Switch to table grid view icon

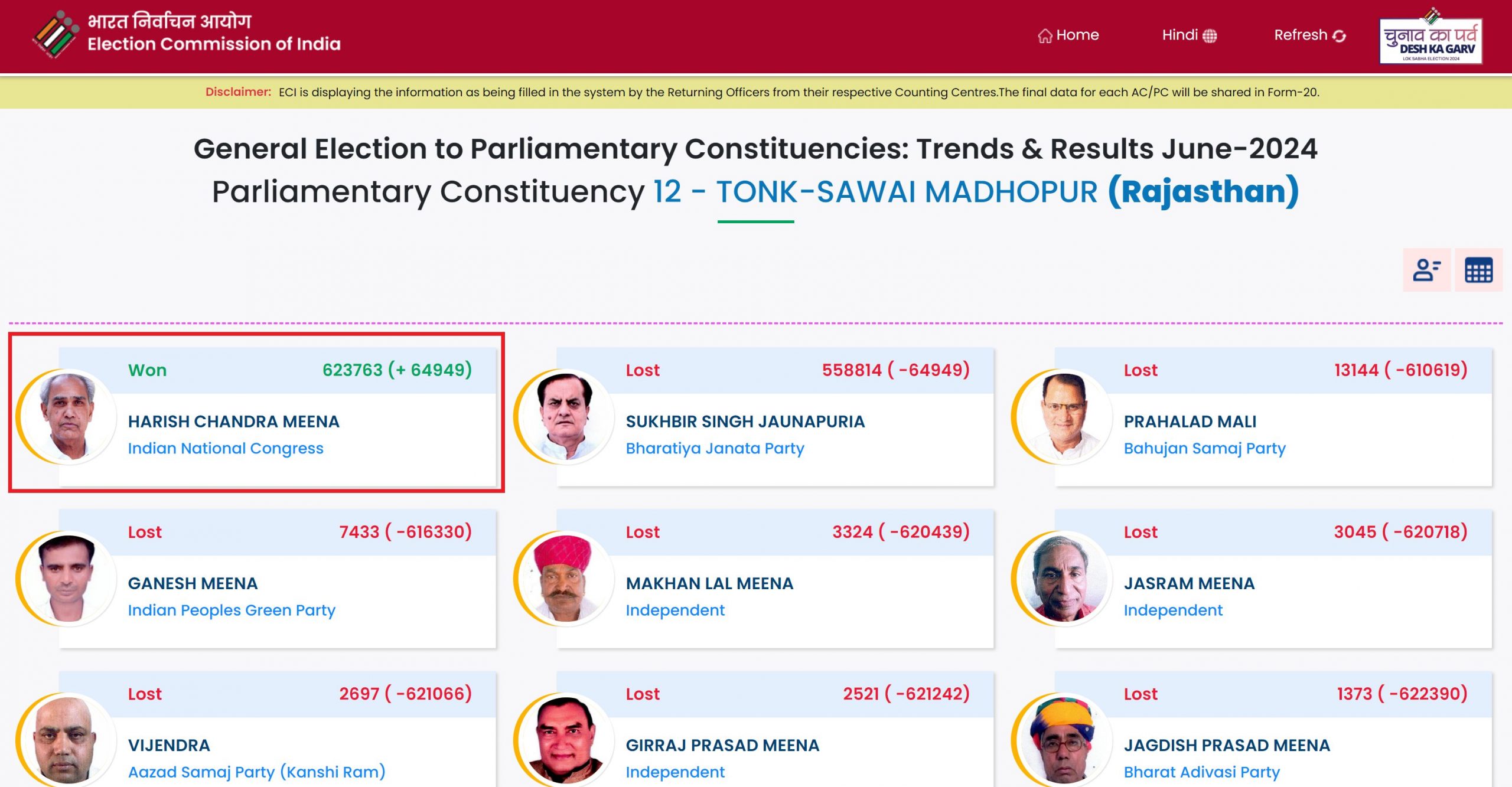(1478, 270)
